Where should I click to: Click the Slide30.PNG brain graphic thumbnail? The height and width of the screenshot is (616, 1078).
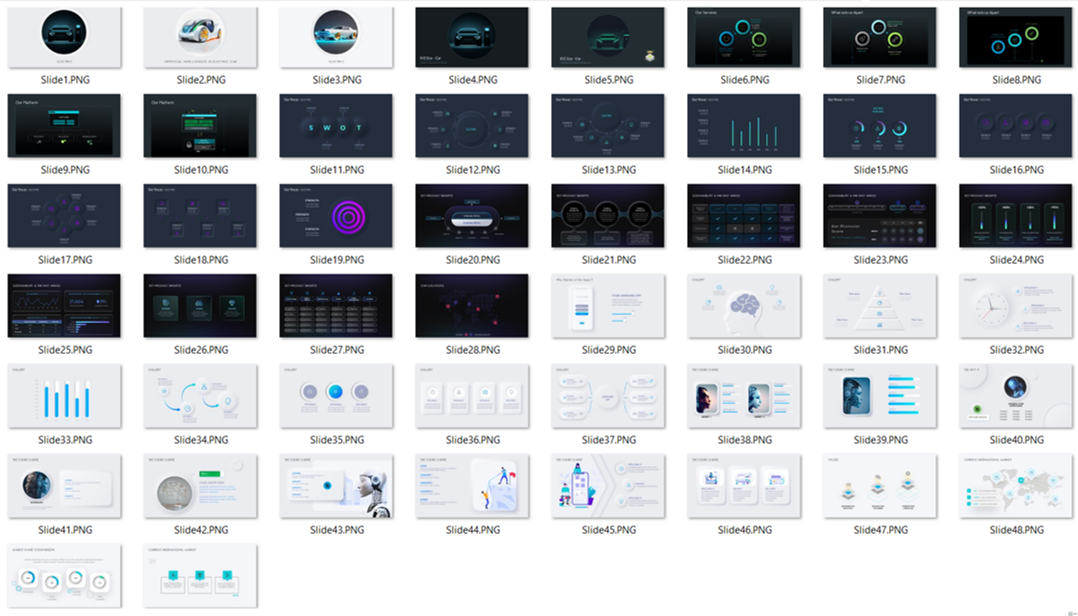[744, 306]
